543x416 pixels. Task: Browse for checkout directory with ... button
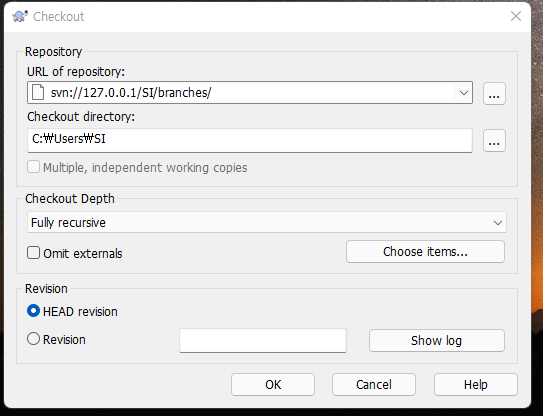pos(494,141)
